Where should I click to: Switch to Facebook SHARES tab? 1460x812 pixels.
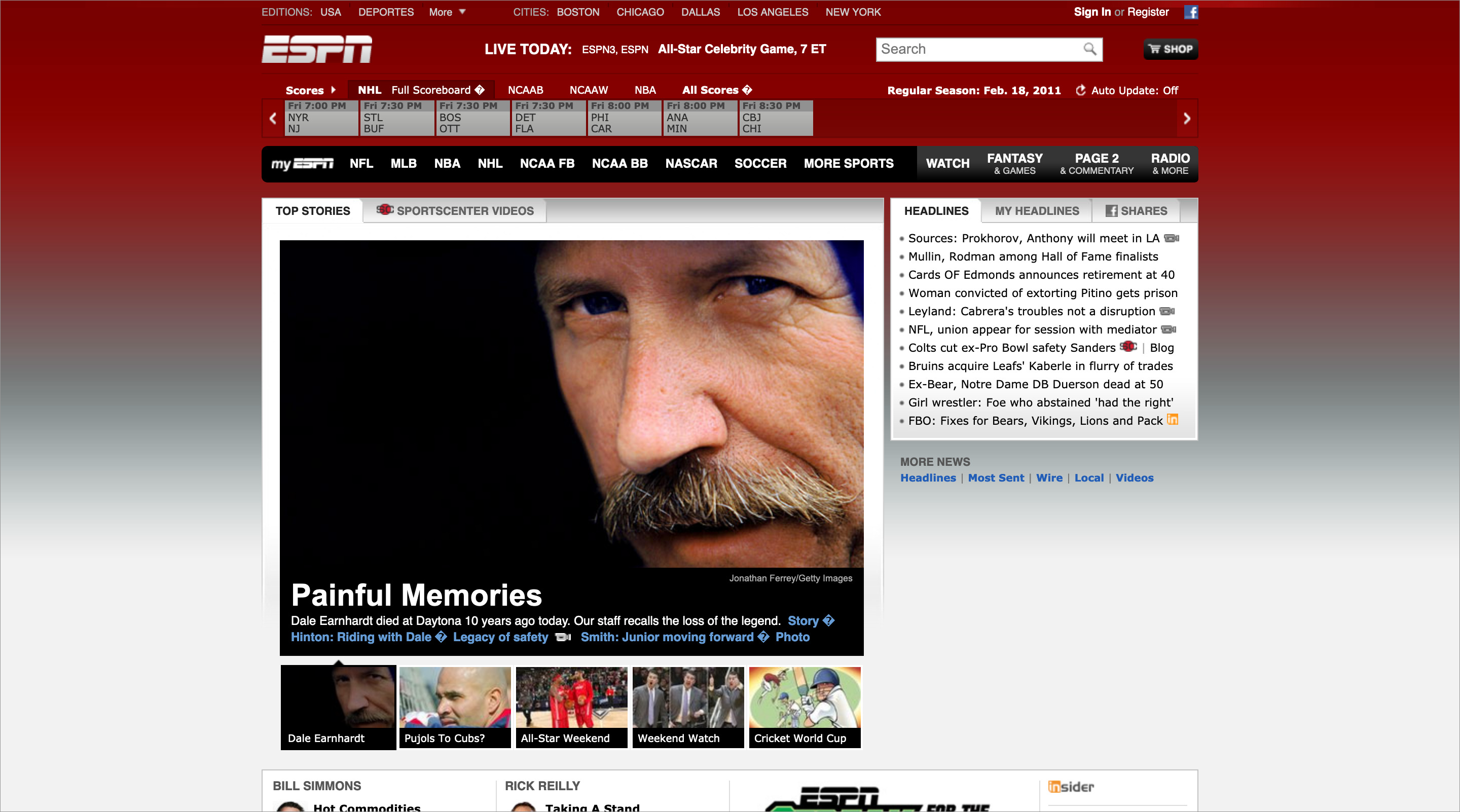pos(1137,211)
